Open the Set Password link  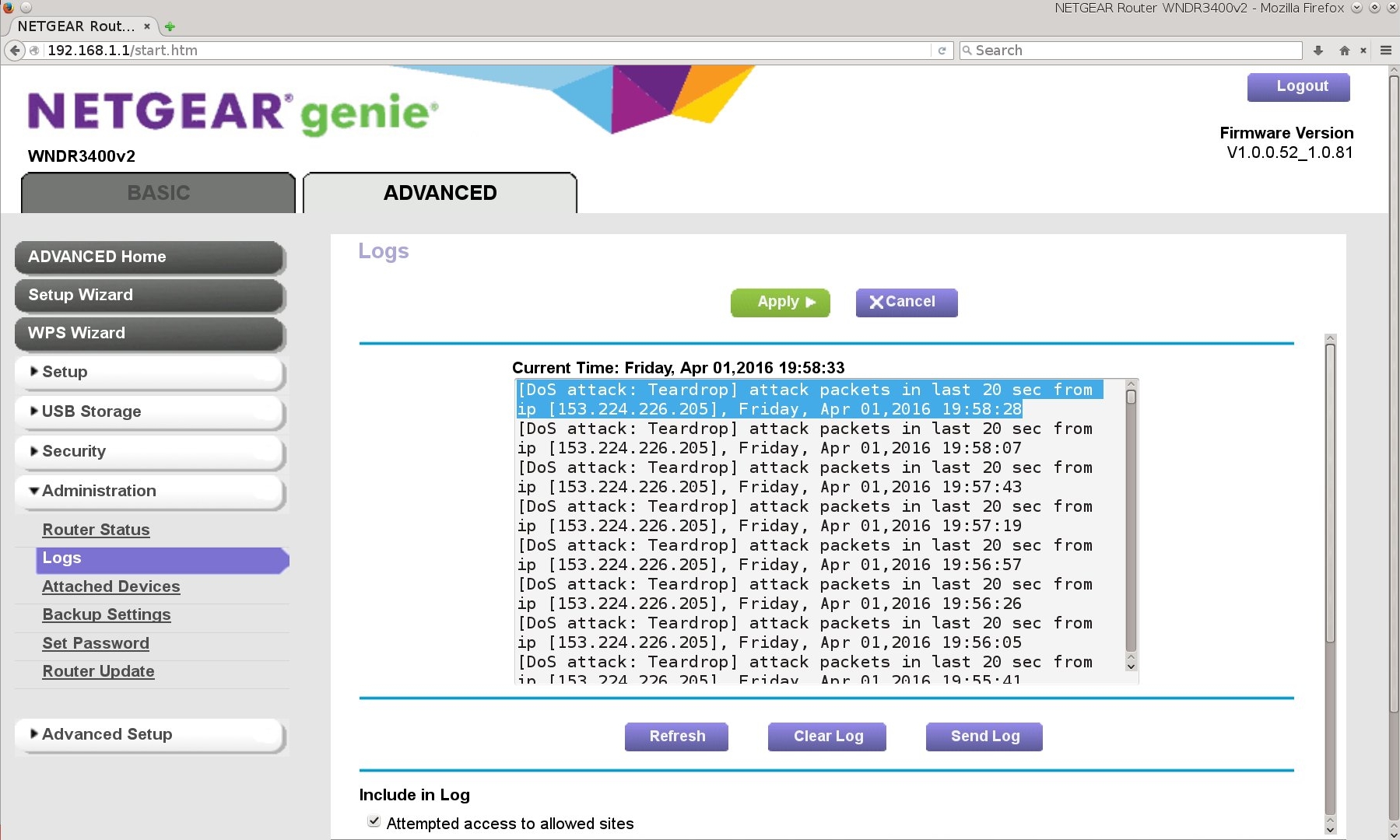pos(95,643)
